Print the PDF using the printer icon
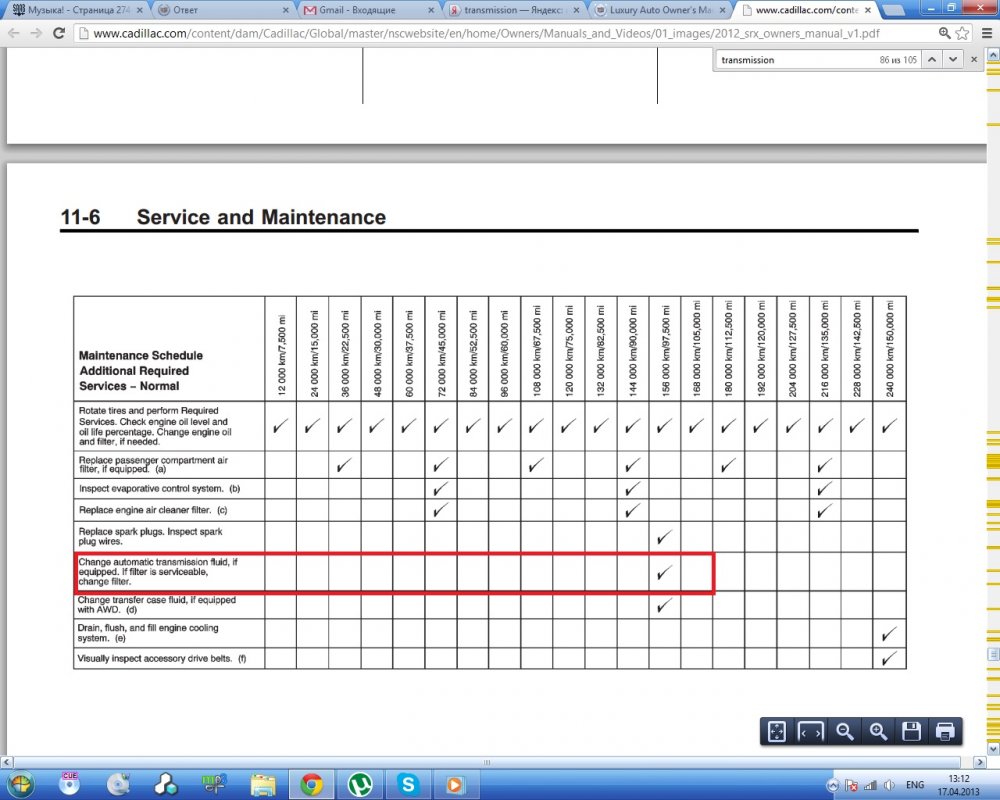 (945, 731)
